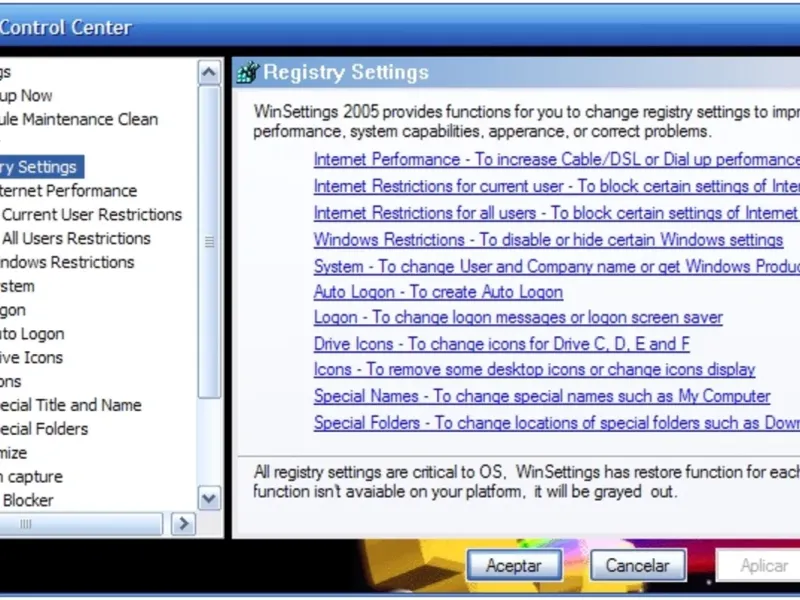Click the Aceptar button
Screen dimensions: 800x600
point(514,565)
